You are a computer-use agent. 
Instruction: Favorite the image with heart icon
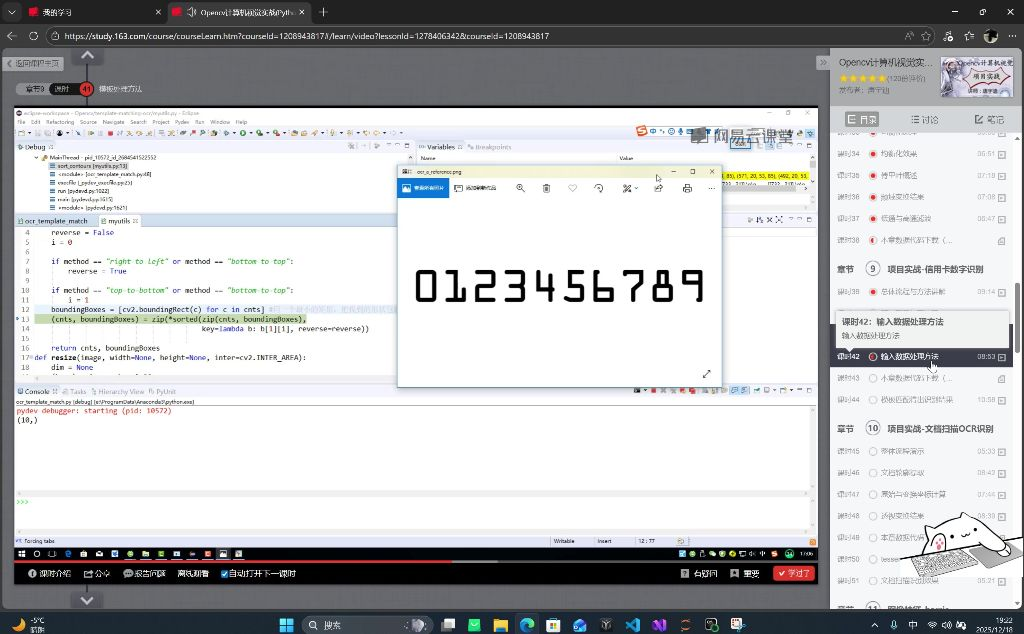click(x=573, y=188)
